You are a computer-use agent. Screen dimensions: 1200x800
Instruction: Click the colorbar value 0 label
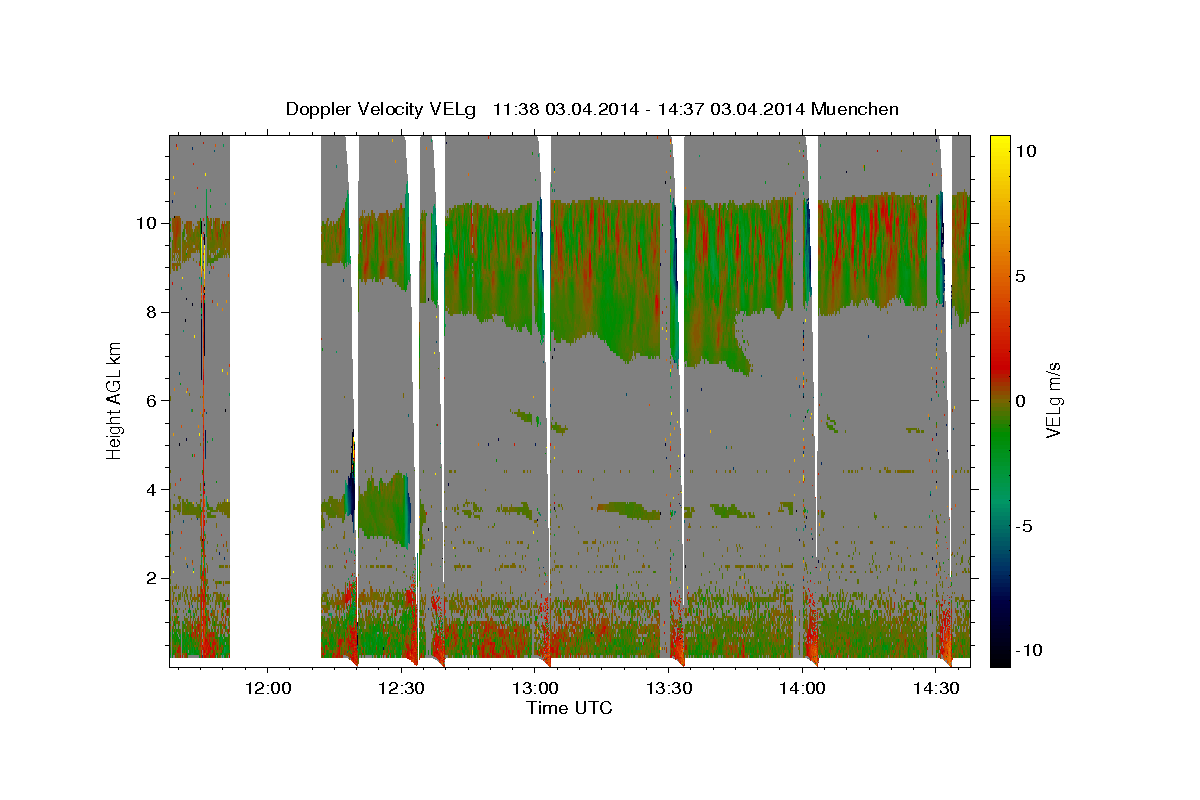tap(1022, 400)
